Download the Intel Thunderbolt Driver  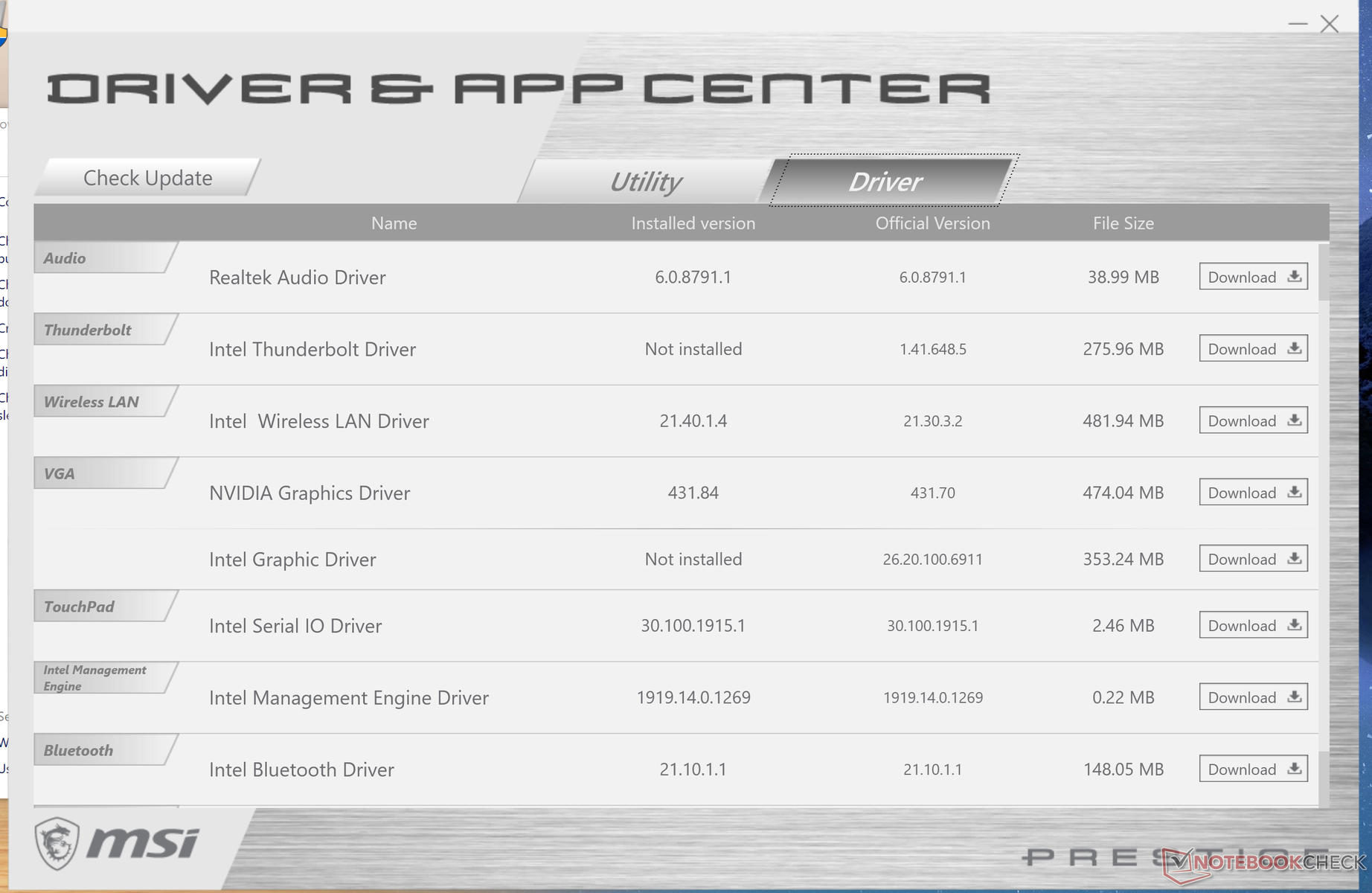click(1254, 349)
